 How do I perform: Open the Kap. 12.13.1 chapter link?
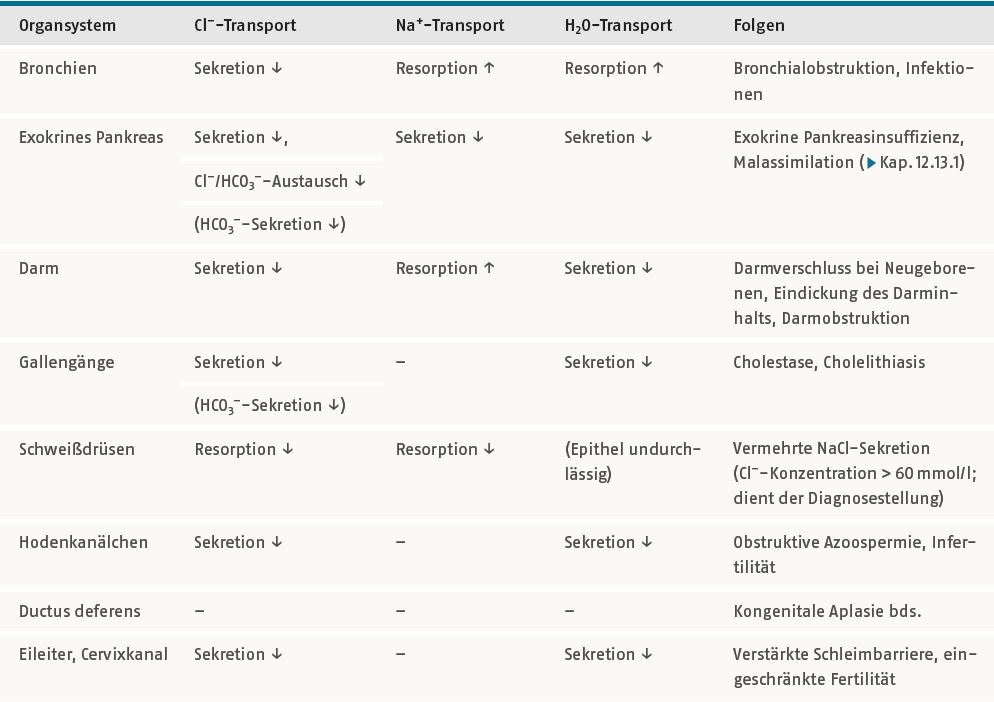915,162
